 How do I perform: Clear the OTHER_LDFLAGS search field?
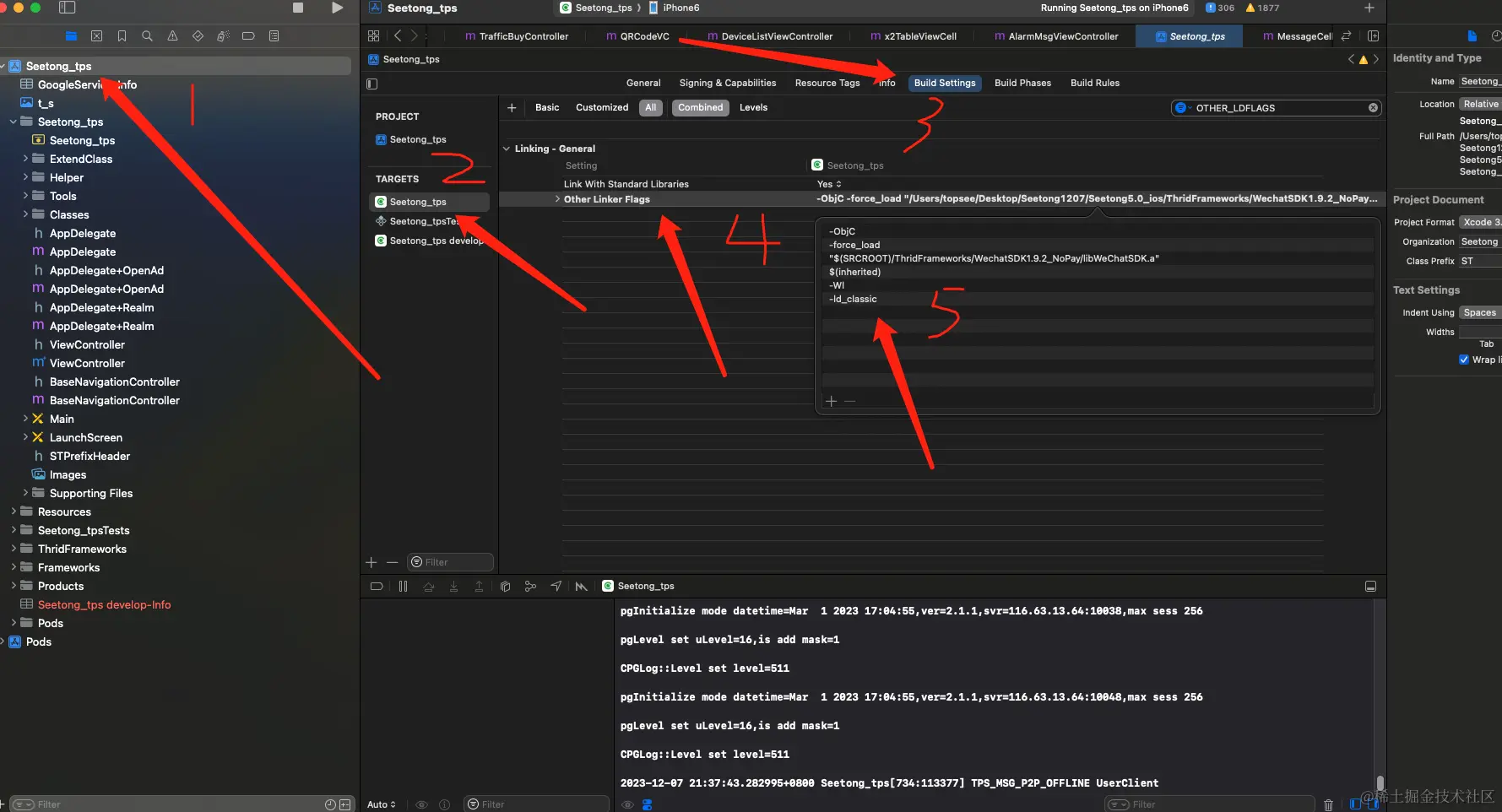1373,108
